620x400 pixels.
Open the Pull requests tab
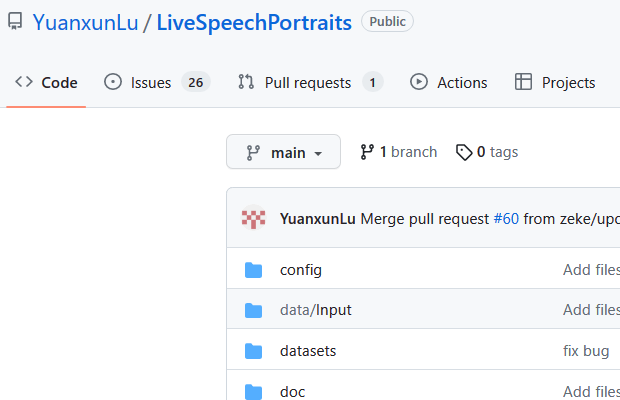click(x=310, y=83)
